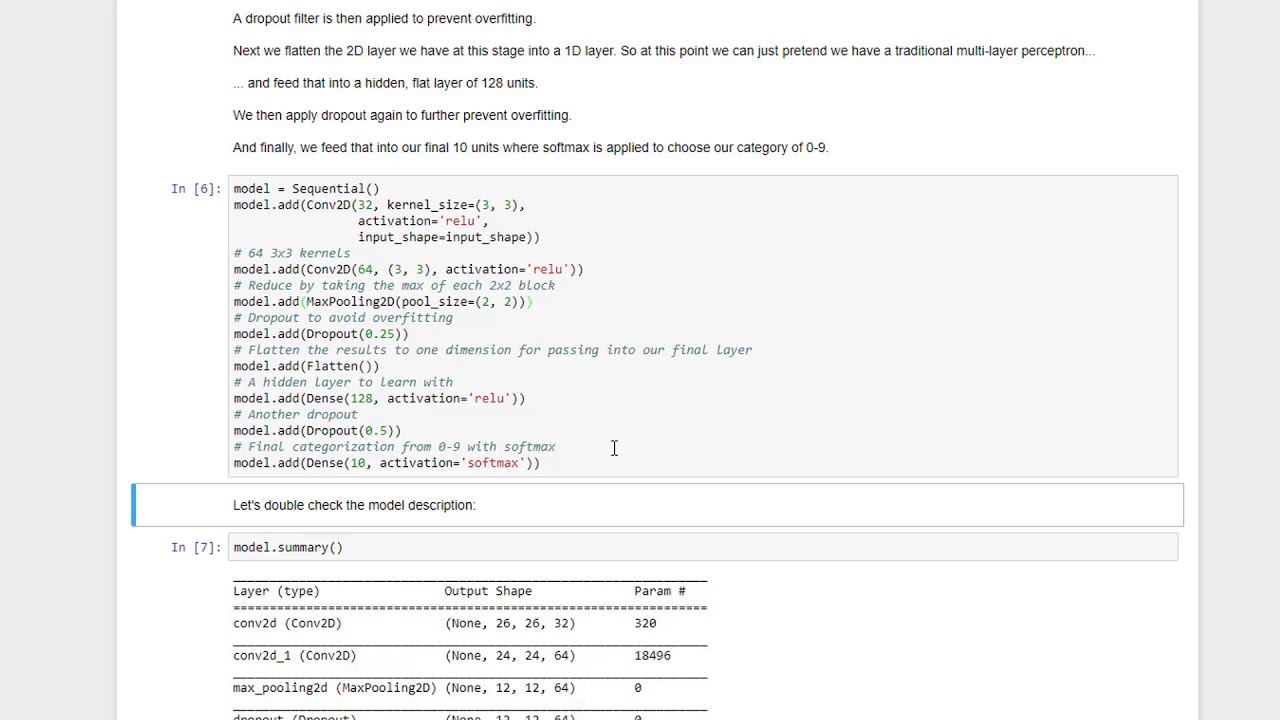The height and width of the screenshot is (720, 1280).
Task: Click the 'conv2d_1 (Conv2D)' output row
Action: click(294, 656)
